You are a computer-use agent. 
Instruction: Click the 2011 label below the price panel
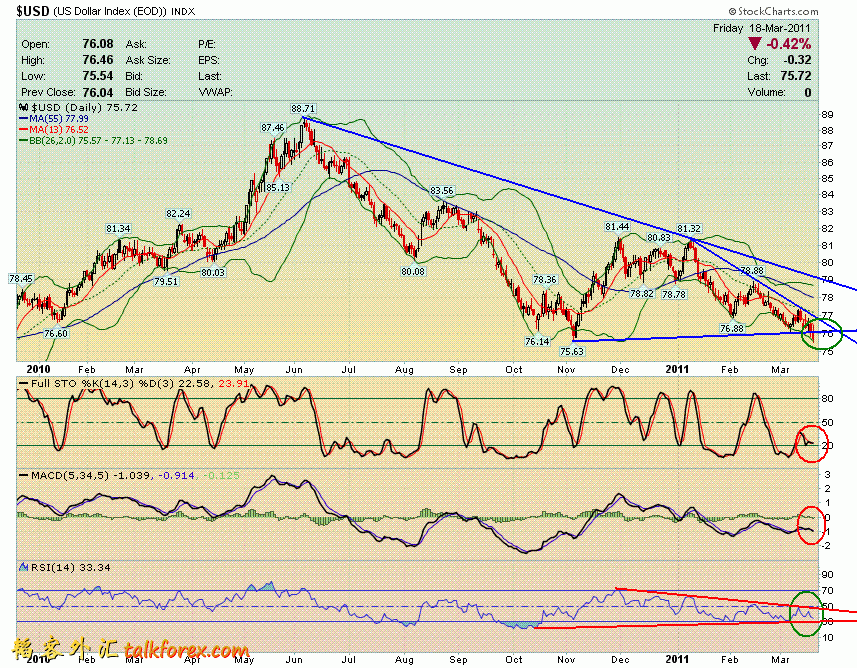click(x=677, y=370)
